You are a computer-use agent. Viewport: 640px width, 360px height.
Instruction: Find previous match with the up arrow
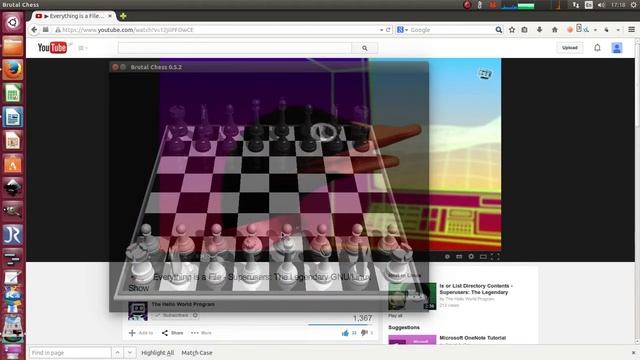117,353
